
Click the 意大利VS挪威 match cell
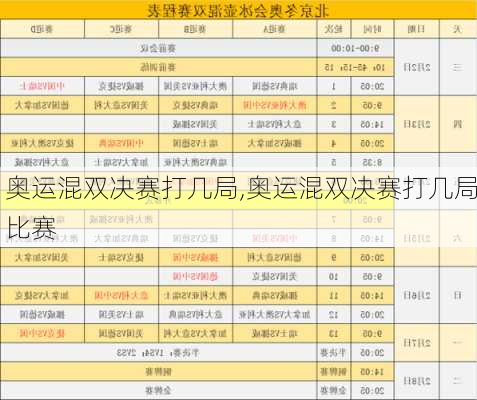(x=42, y=162)
